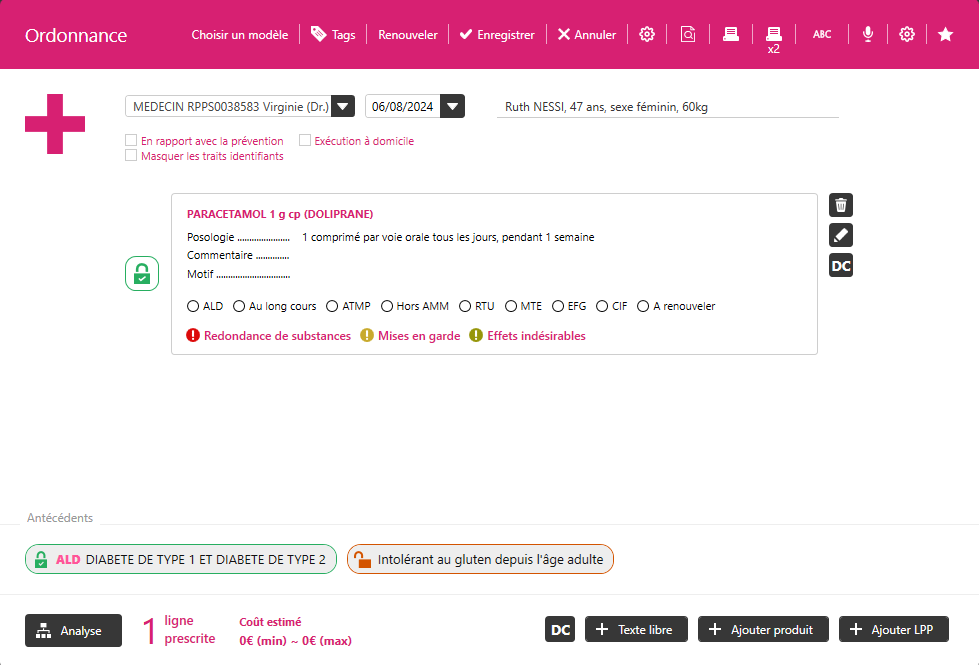
Task: Open the prescription preview magnifier icon
Action: click(688, 35)
